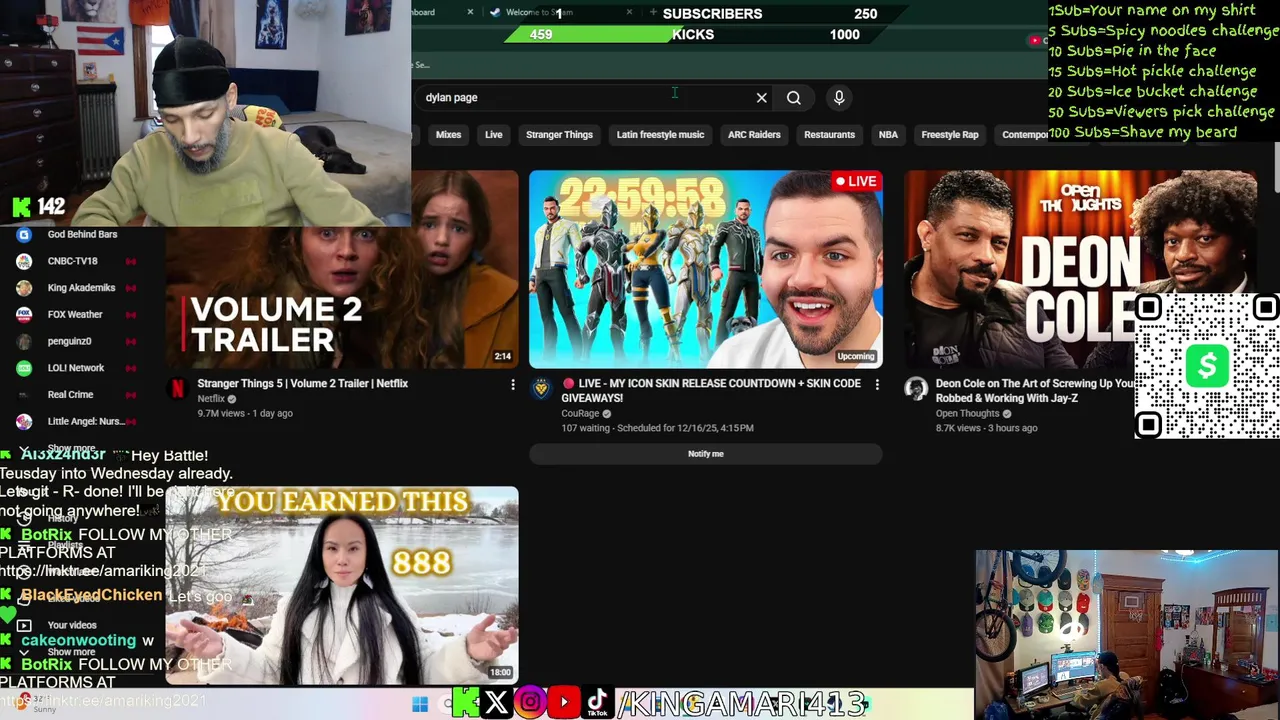Close the Welcome to Steam browser tab

tap(629, 12)
